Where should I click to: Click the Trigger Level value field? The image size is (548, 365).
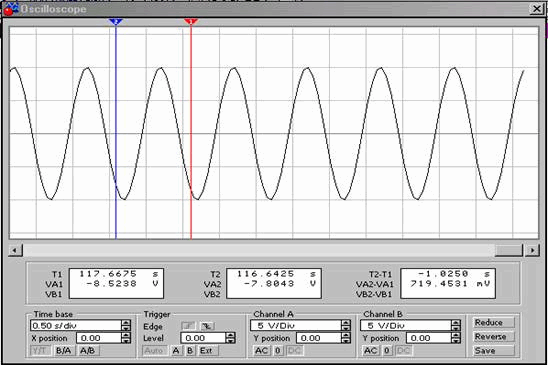[203, 338]
